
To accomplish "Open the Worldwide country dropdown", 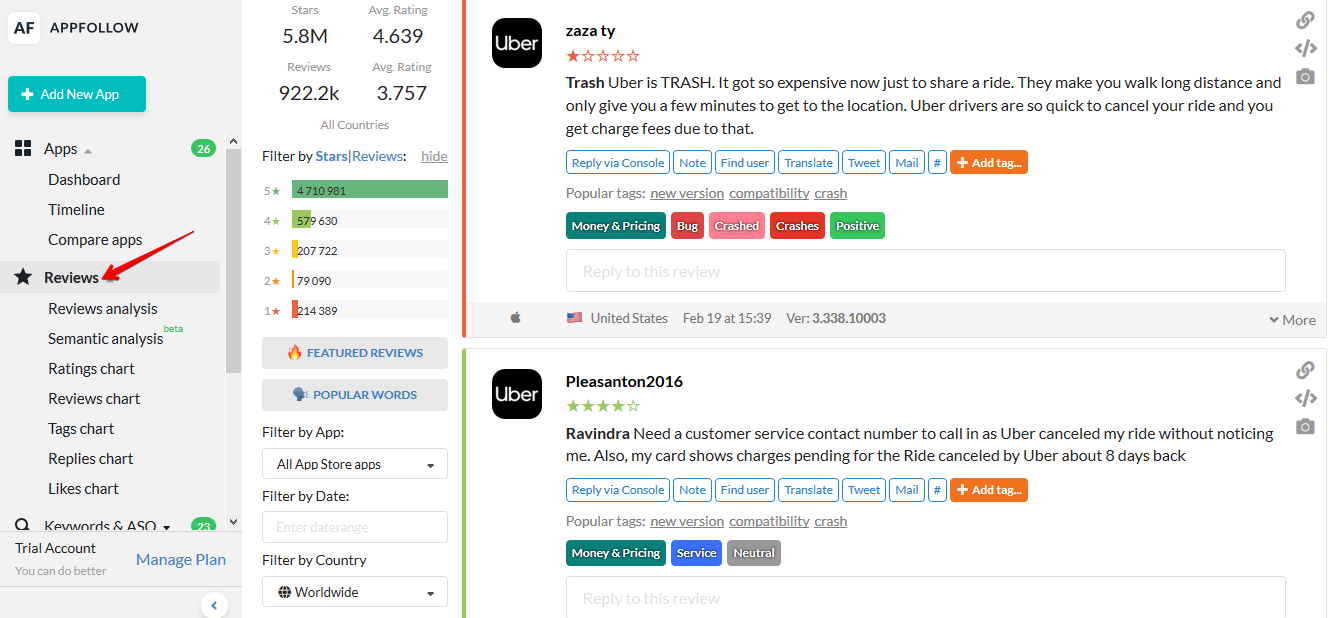I will tap(355, 592).
